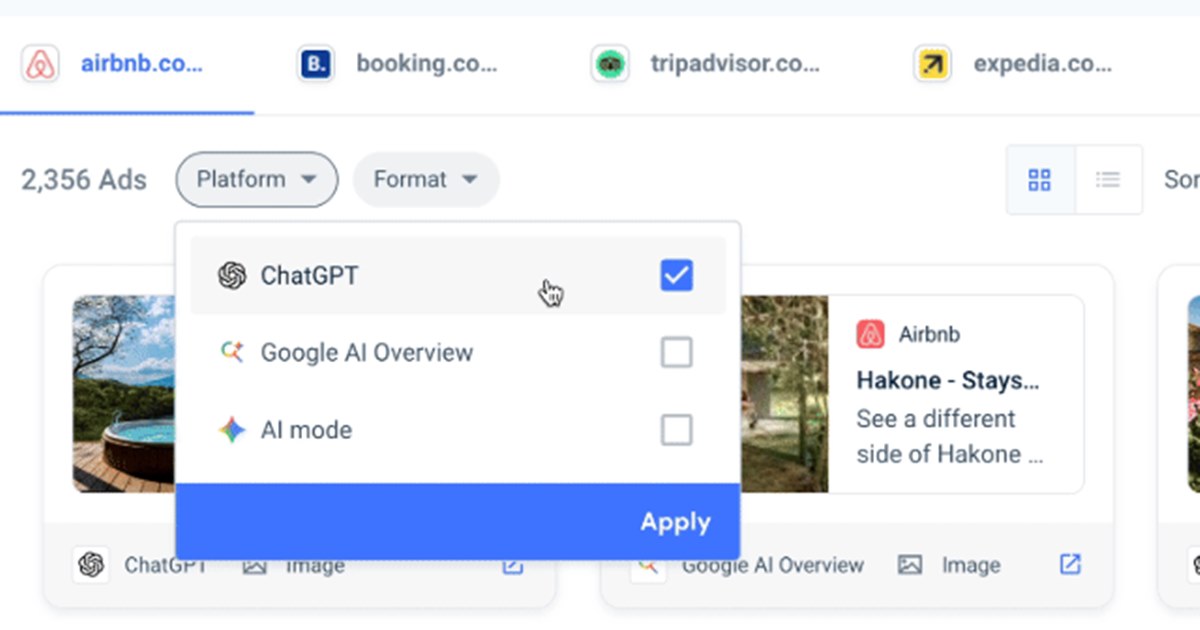The image size is (1200, 630).
Task: Click the Airbnb logo in Hakone ad
Action: [871, 334]
